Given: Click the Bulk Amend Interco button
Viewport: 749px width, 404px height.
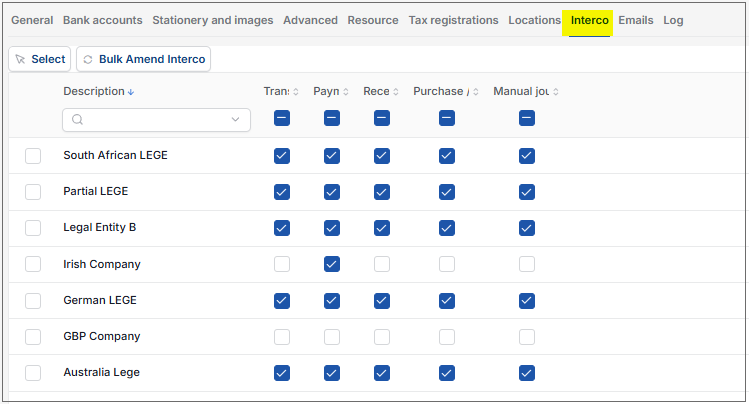Looking at the screenshot, I should coord(143,59).
